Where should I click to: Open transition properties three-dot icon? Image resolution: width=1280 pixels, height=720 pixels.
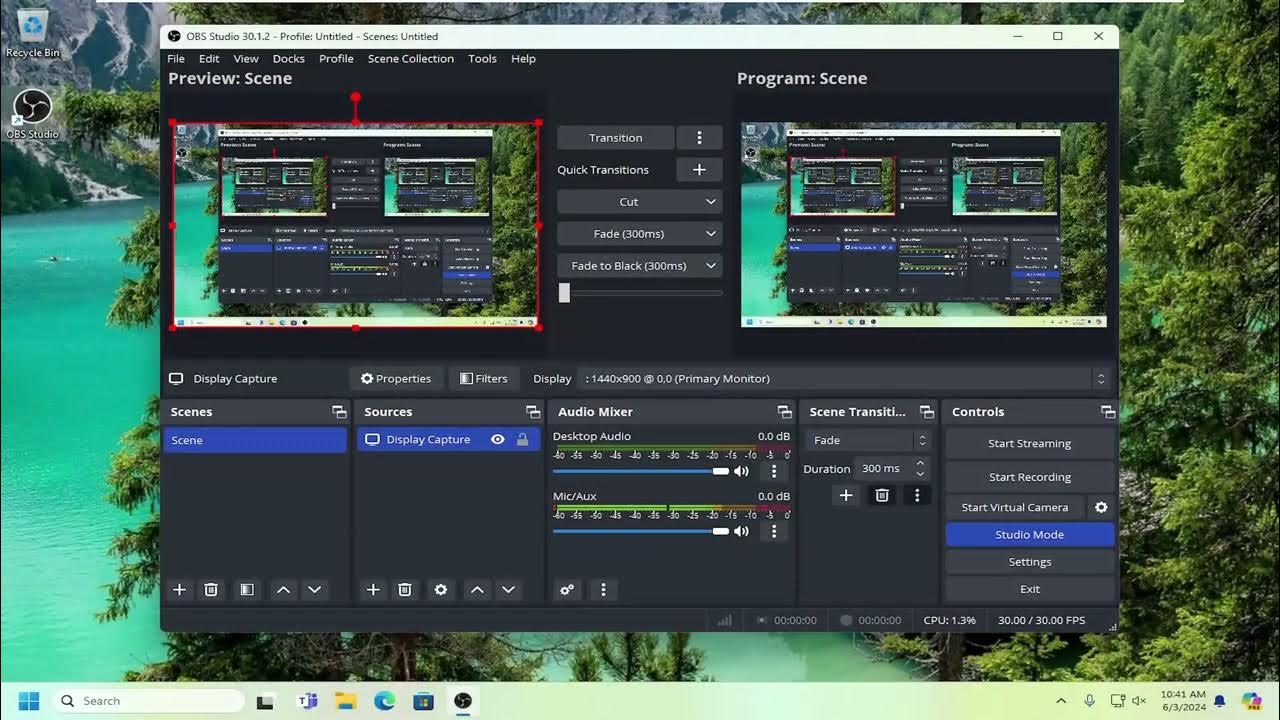tap(917, 495)
